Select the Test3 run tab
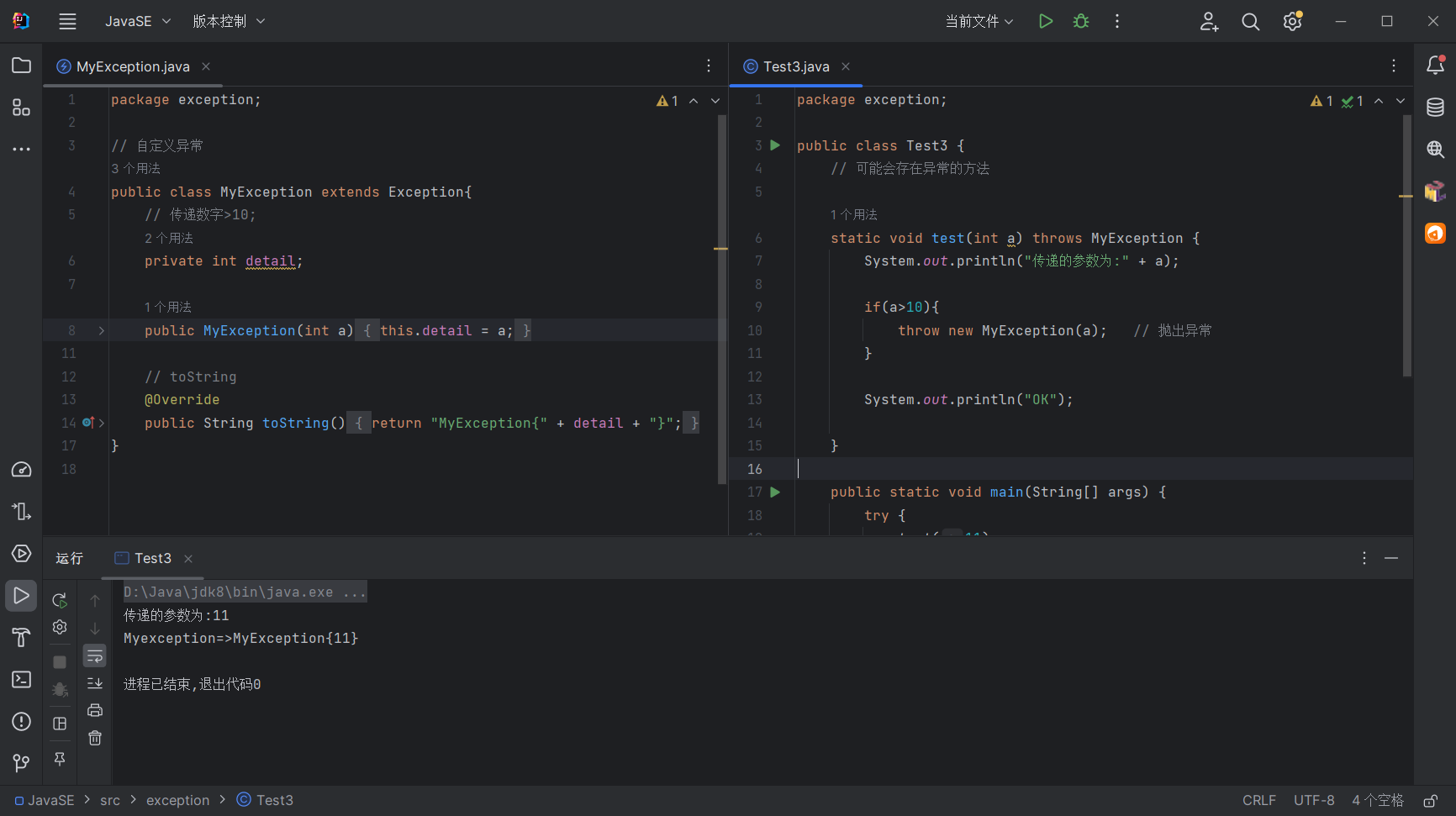Image resolution: width=1456 pixels, height=816 pixels. click(x=152, y=558)
